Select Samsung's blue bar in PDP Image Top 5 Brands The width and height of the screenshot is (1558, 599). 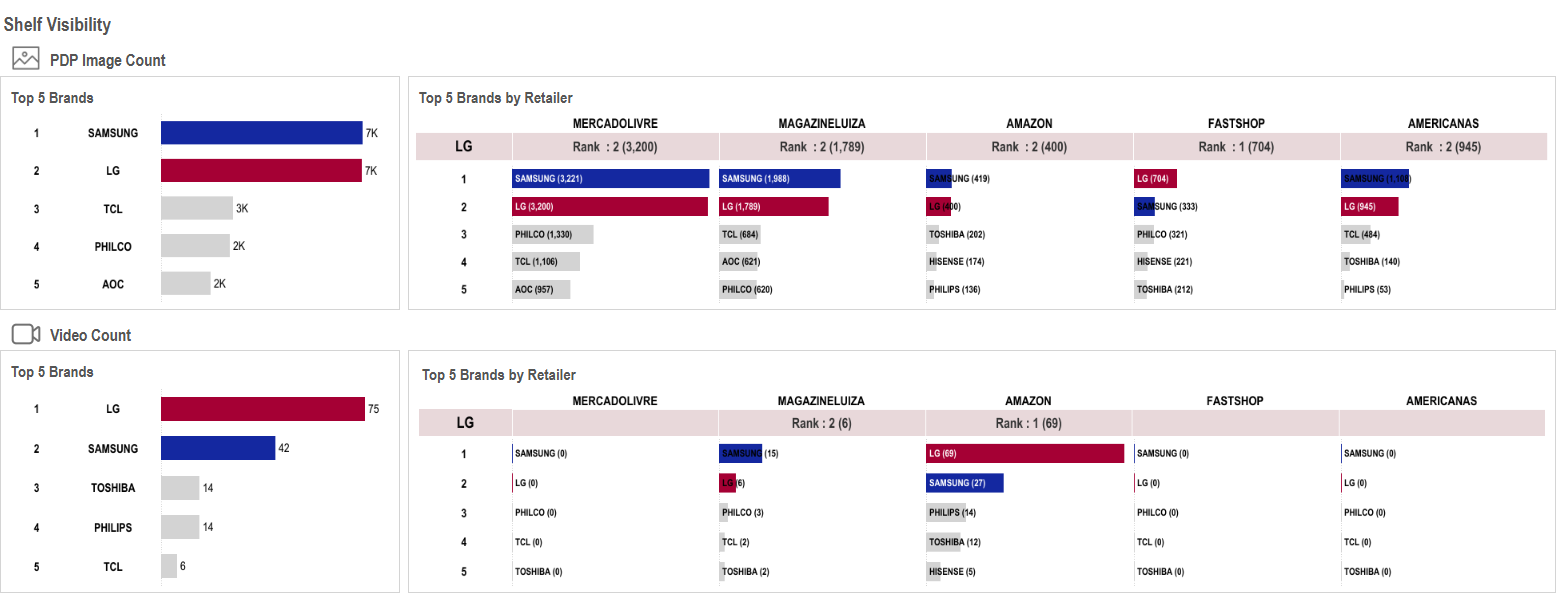pos(261,133)
